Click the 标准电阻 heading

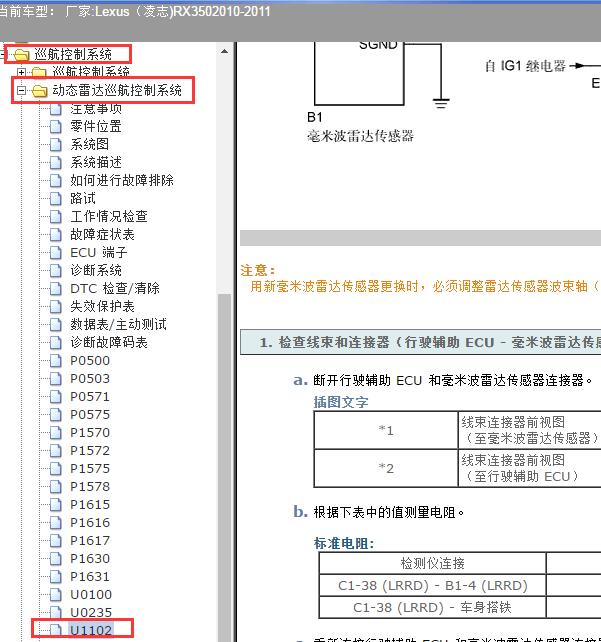point(344,543)
